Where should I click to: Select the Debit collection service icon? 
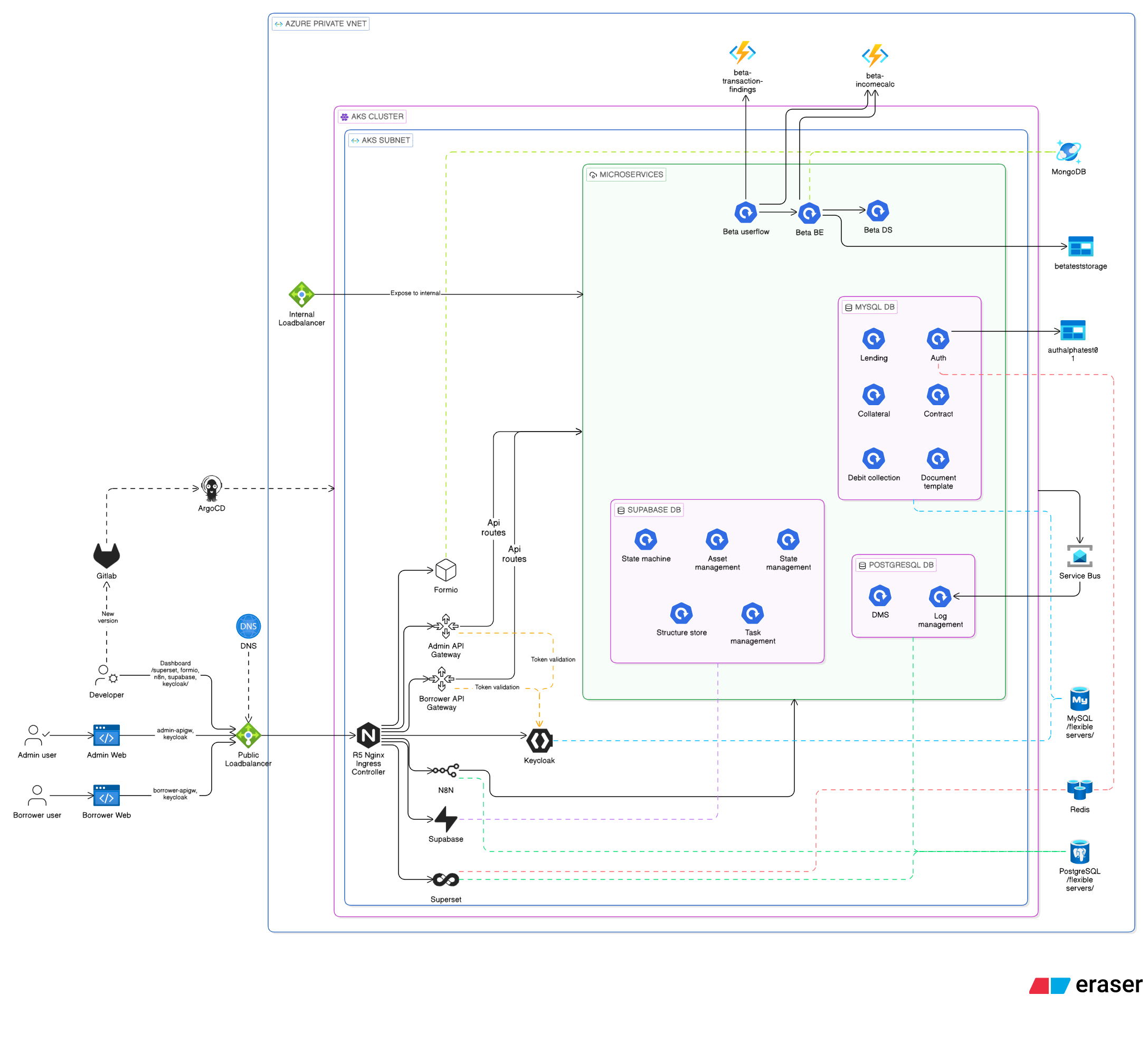coord(874,458)
